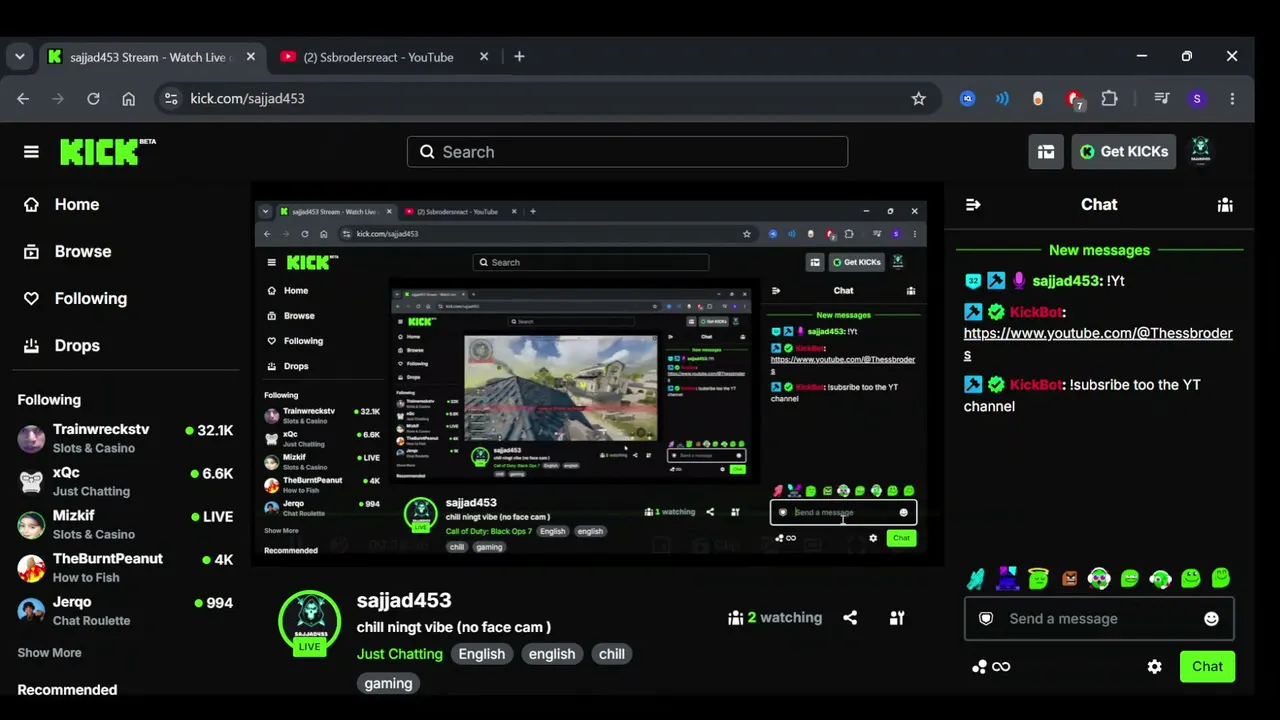Screen dimensions: 1280x720
Task: Open the tools icon next to share
Action: pos(897,618)
